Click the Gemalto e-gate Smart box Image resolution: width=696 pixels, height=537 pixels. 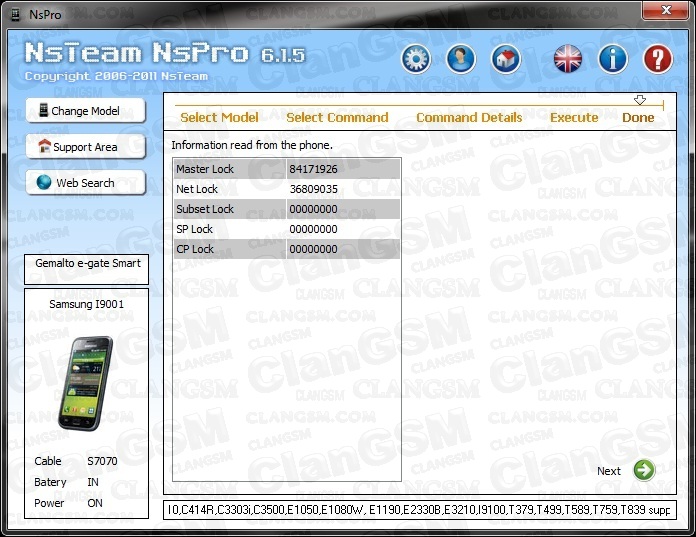[x=87, y=269]
